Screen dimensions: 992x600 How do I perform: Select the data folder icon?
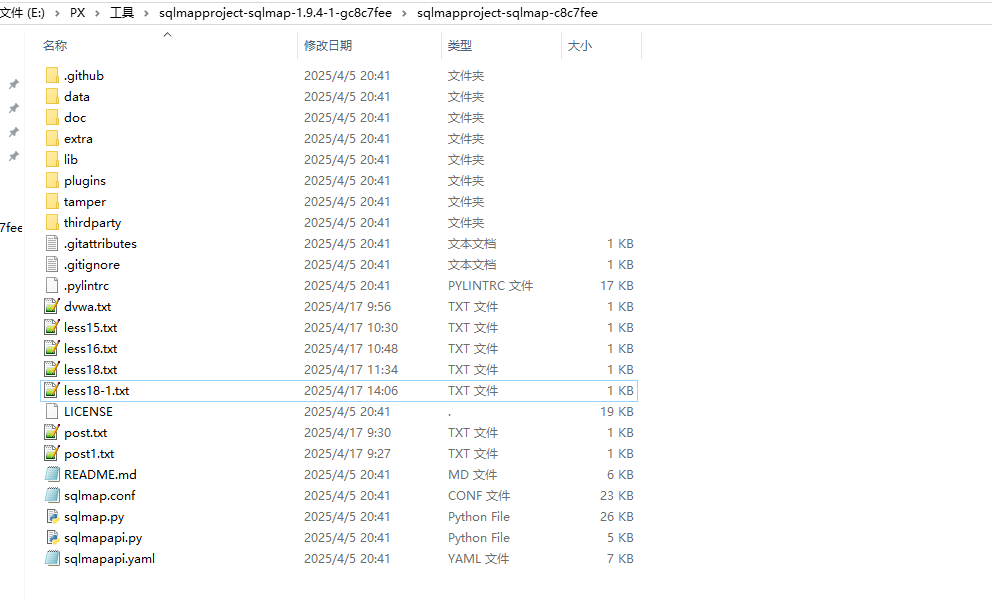click(52, 96)
